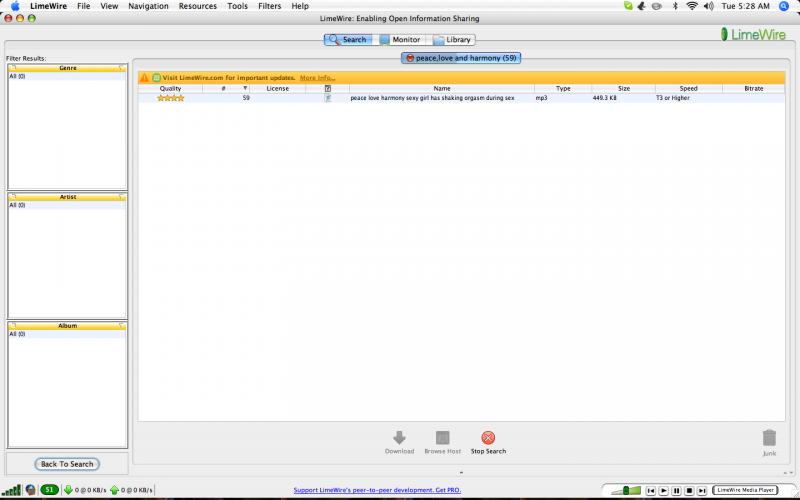Open the Apple menu
The image size is (800, 500).
point(15,6)
